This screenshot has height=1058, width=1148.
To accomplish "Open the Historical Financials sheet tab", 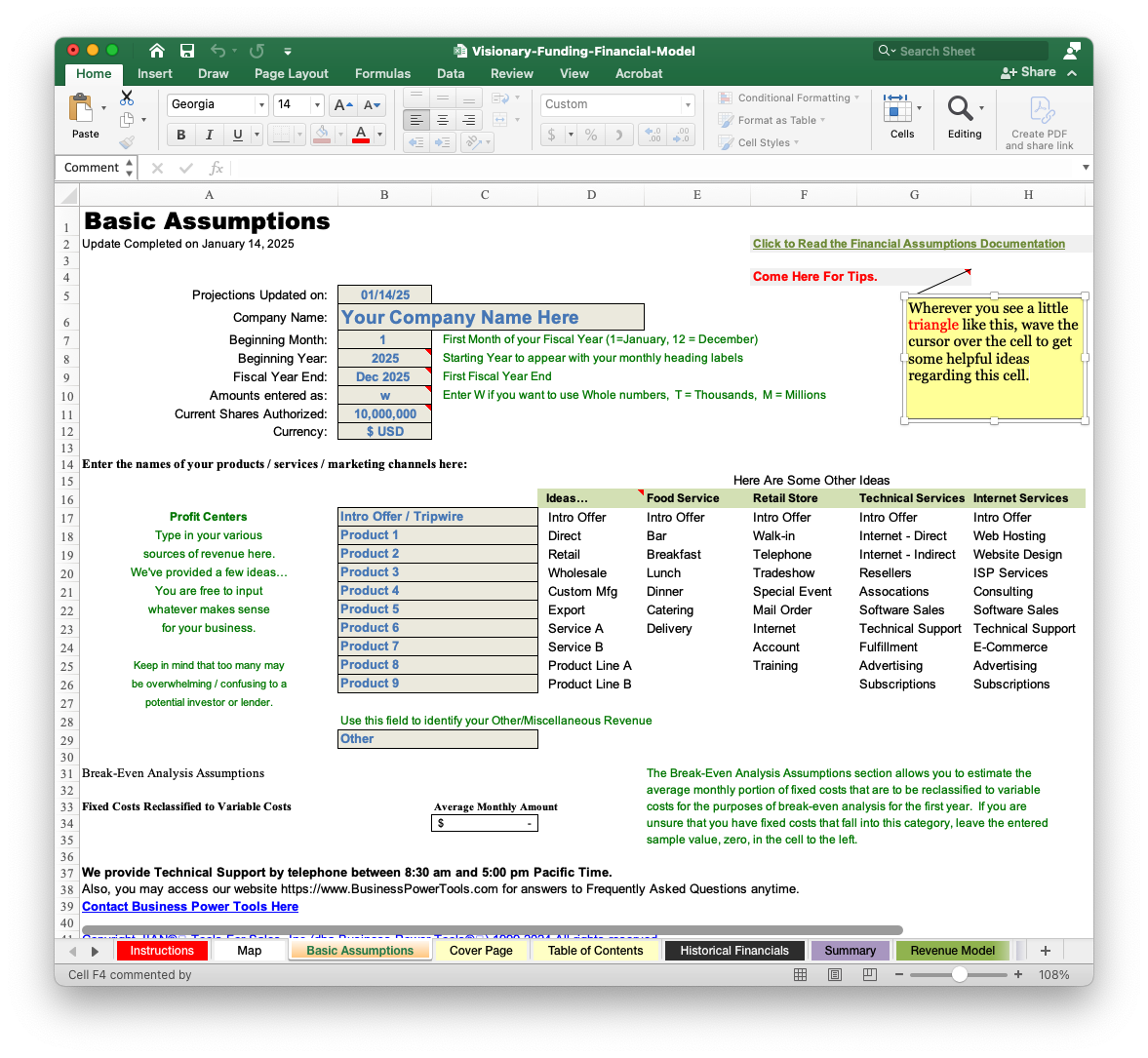I will click(x=733, y=951).
